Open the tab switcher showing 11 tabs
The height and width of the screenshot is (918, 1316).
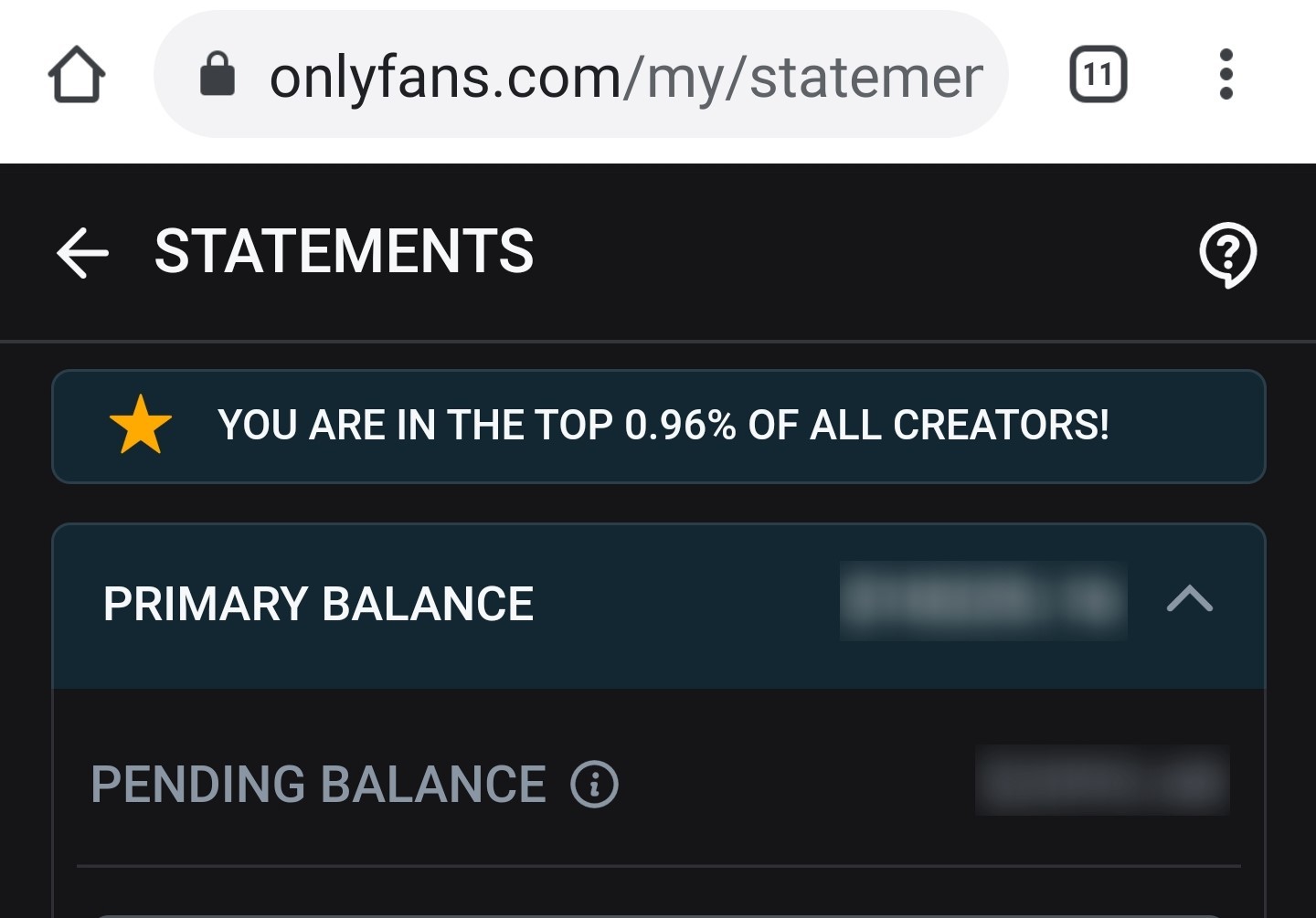click(x=1098, y=74)
